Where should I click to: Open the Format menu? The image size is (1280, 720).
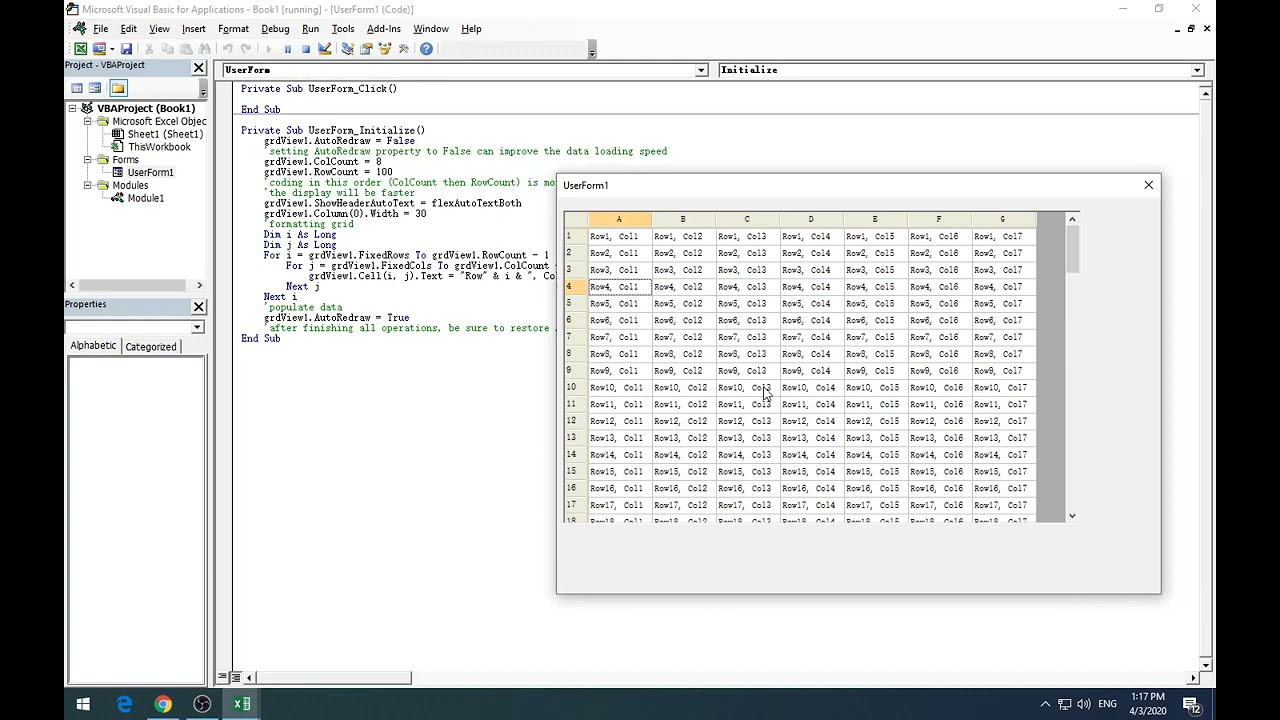click(x=233, y=29)
